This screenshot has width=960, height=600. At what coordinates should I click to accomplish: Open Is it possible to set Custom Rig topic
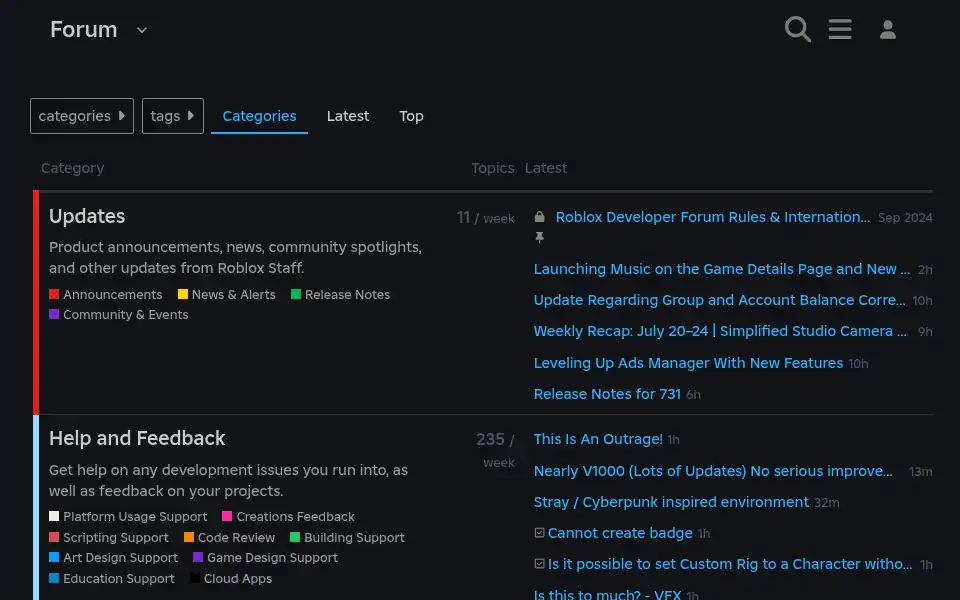(730, 564)
